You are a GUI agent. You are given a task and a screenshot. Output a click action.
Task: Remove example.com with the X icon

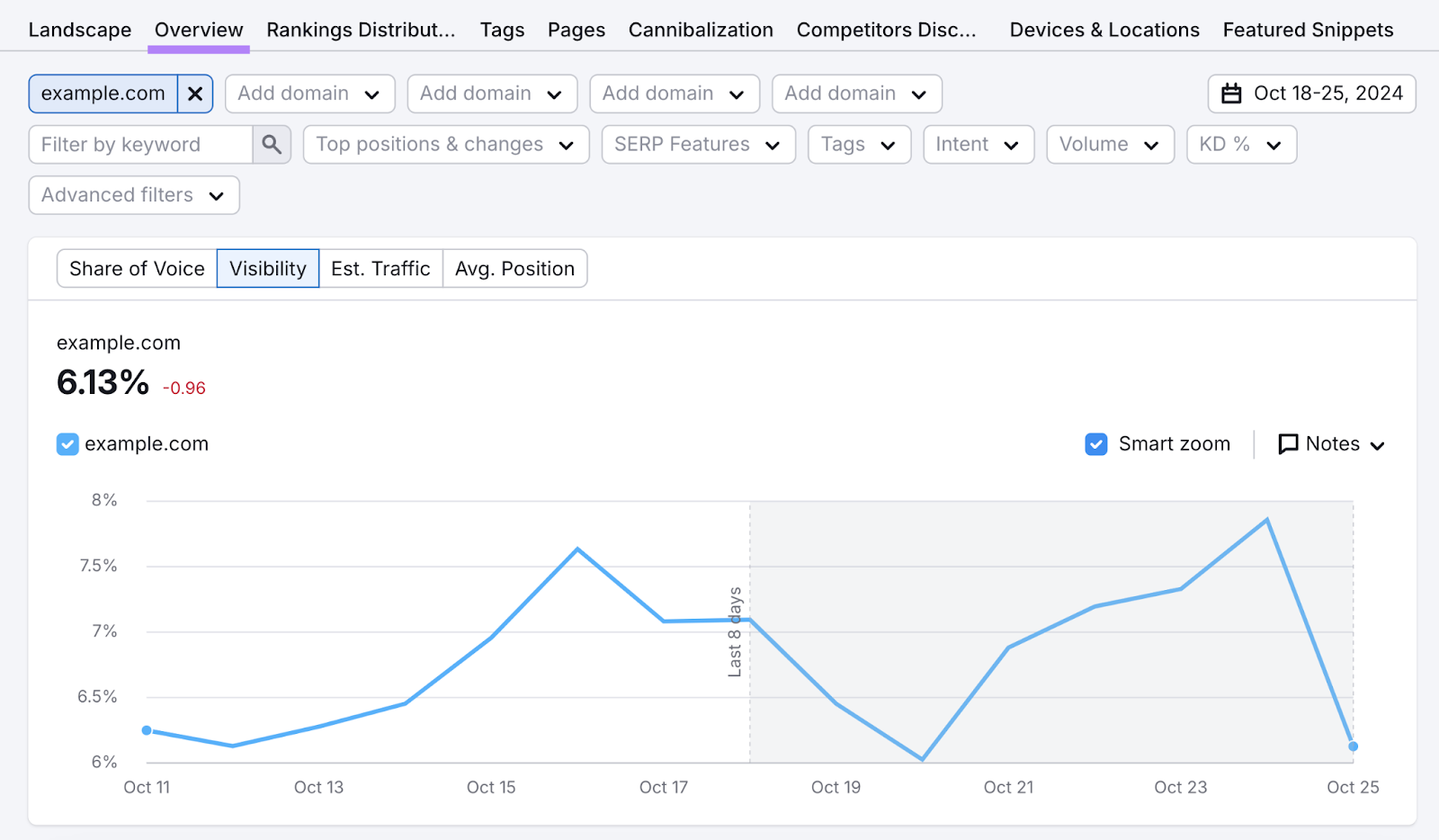tap(195, 93)
